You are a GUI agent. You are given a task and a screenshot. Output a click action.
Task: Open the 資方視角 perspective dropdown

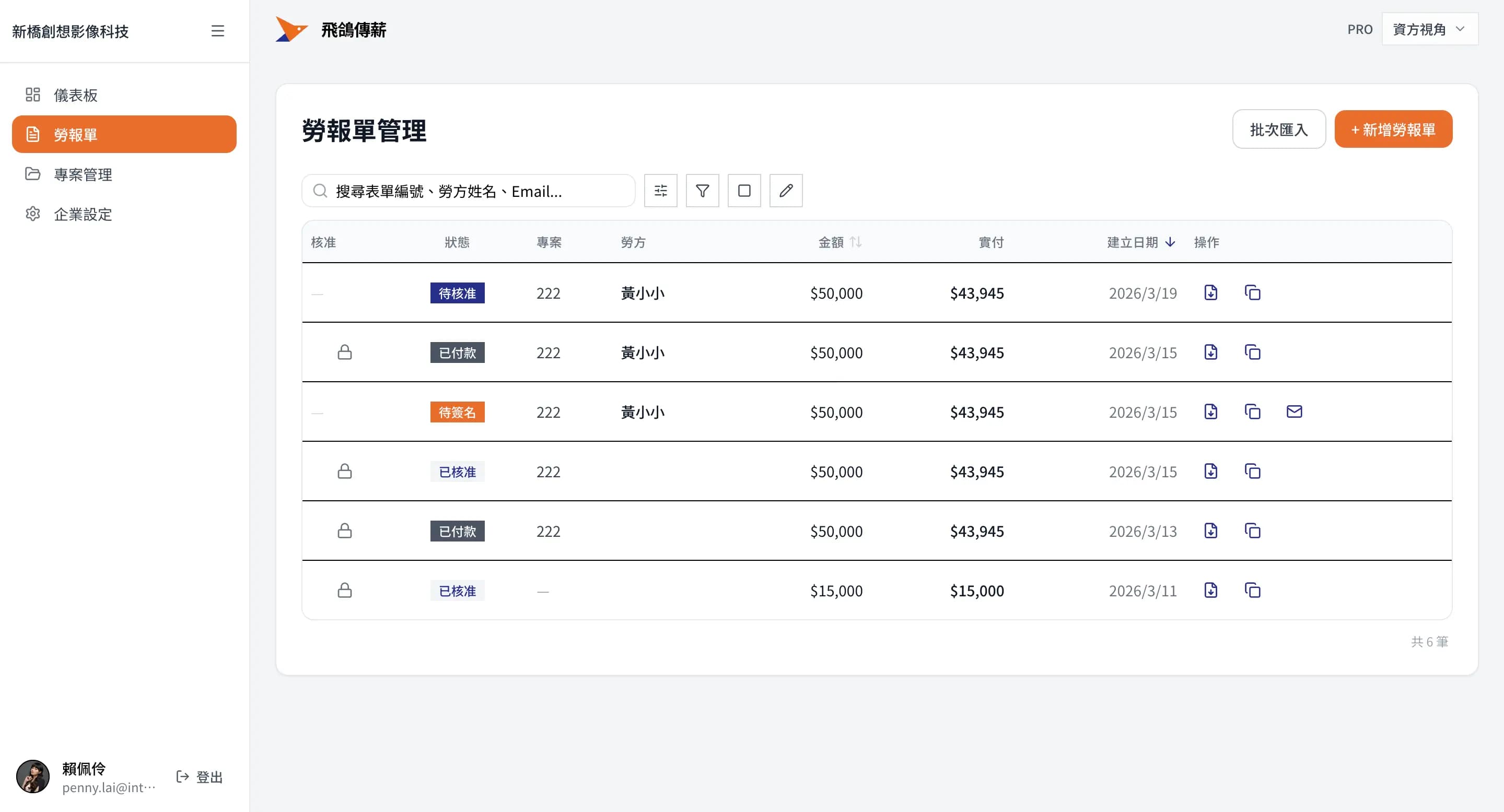[x=1429, y=29]
